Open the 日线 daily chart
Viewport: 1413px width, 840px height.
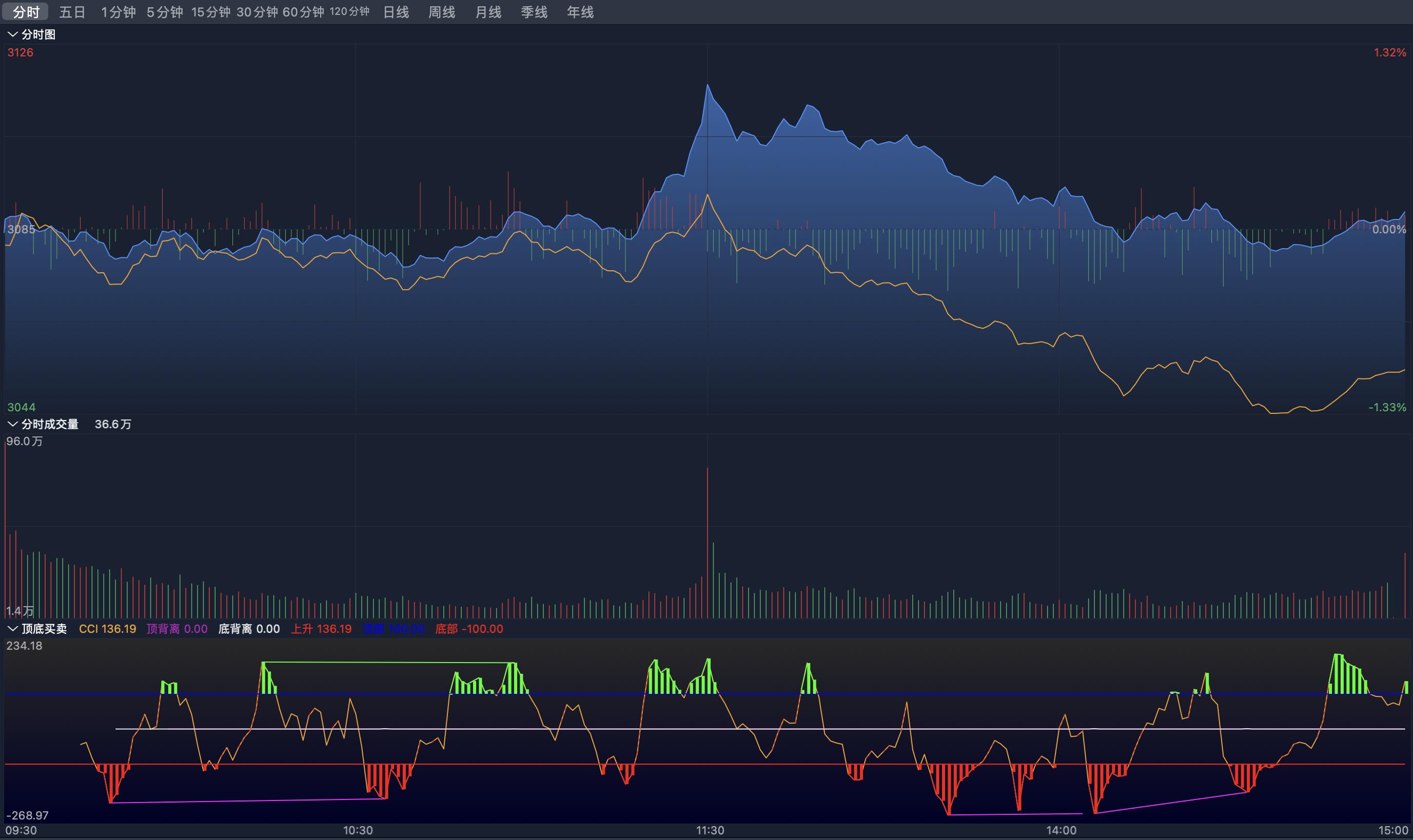(396, 12)
